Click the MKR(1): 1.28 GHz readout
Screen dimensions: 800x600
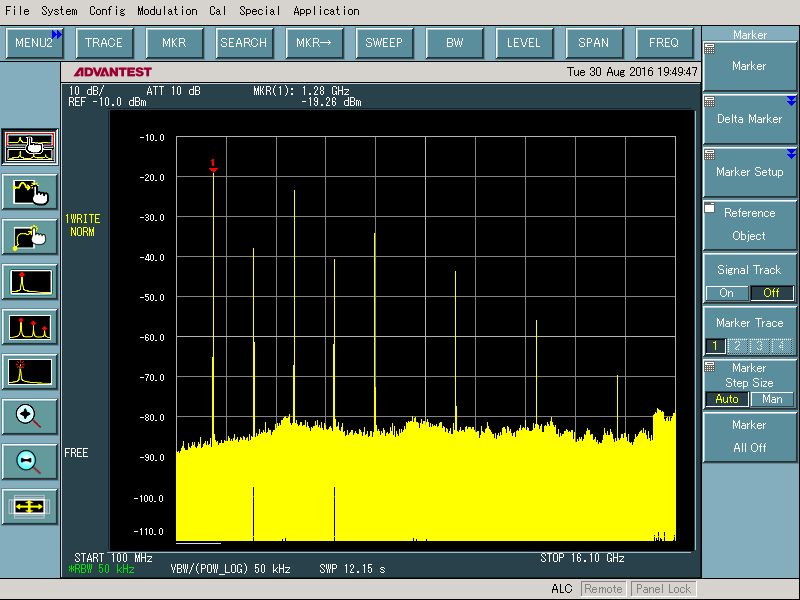tap(302, 91)
